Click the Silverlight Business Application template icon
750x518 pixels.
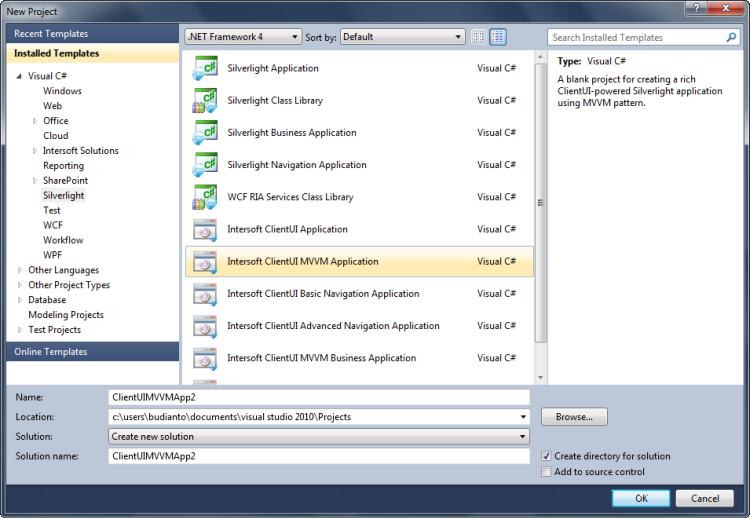205,132
